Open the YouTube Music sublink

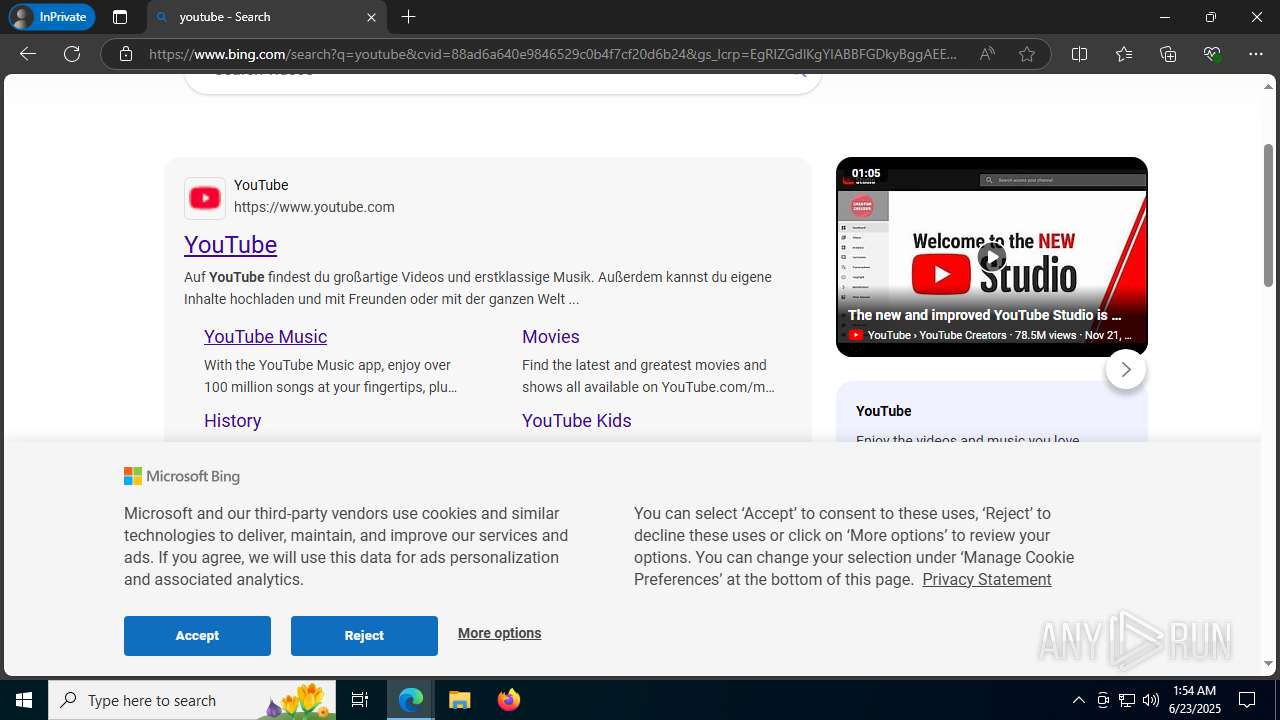point(265,337)
